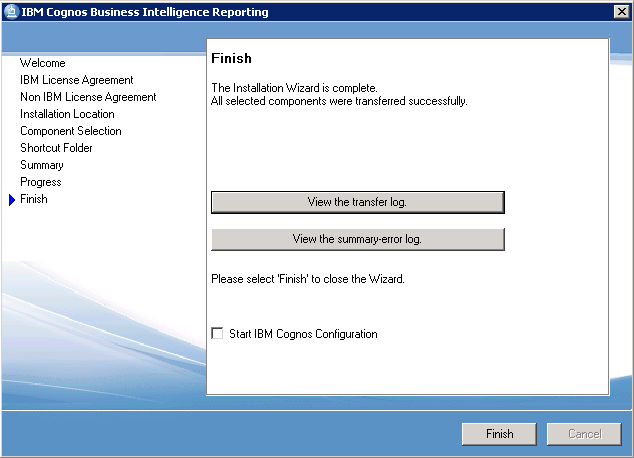Click the Cognos installer icon in title bar
The height and width of the screenshot is (458, 634).
click(x=11, y=12)
